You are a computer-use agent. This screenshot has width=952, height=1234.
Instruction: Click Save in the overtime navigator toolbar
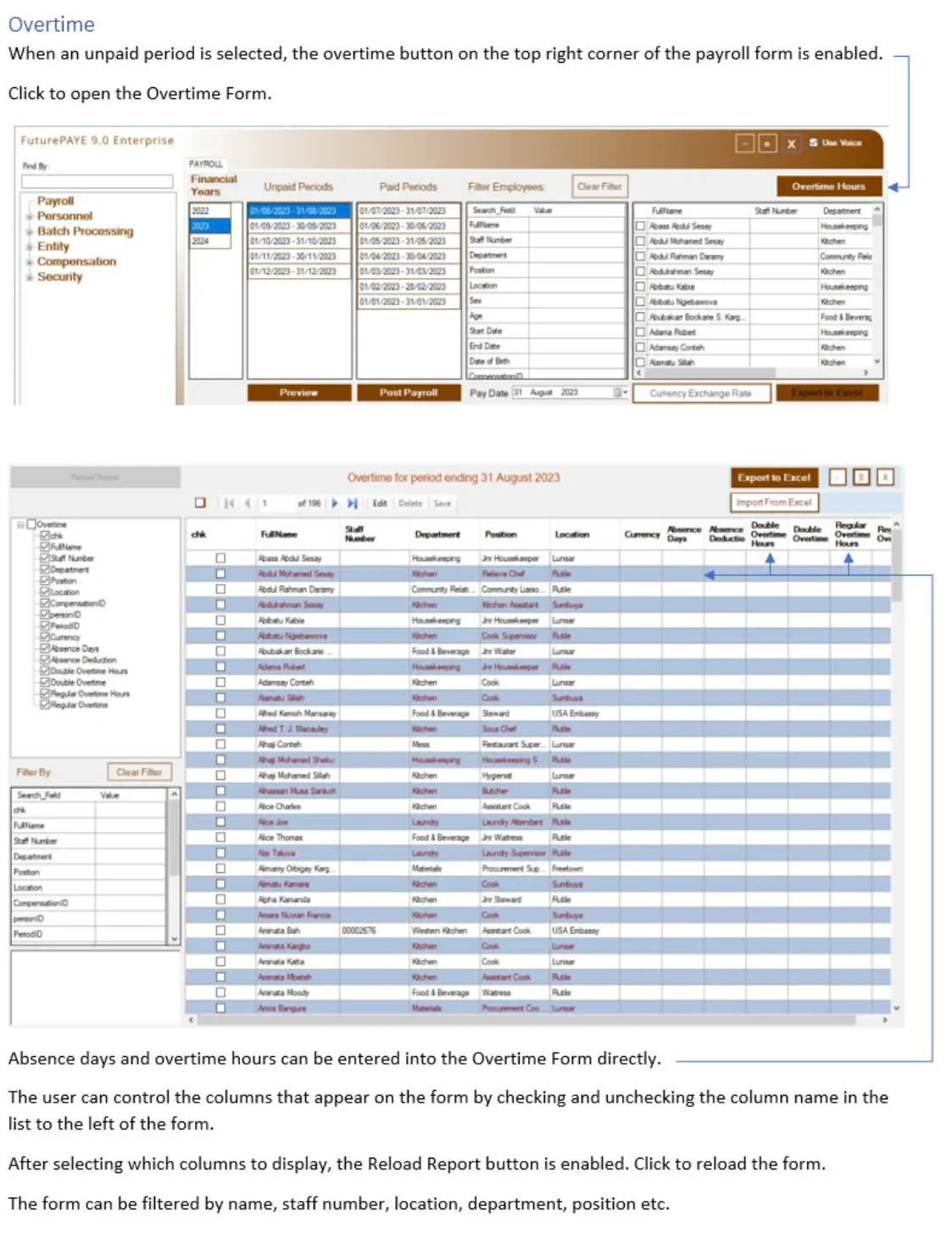click(443, 503)
